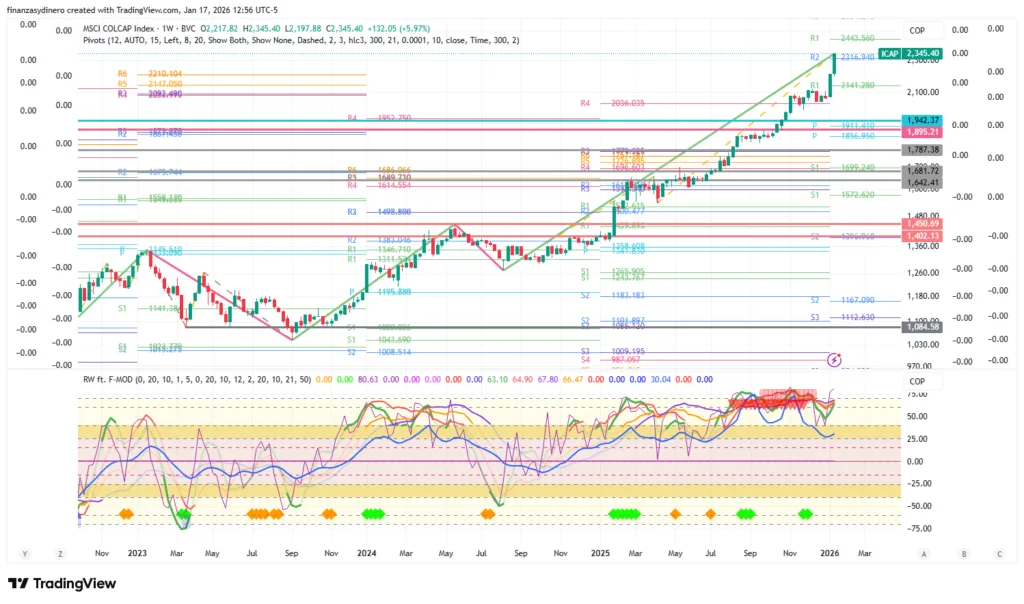Click the 2025 label on time axis

coord(599,552)
